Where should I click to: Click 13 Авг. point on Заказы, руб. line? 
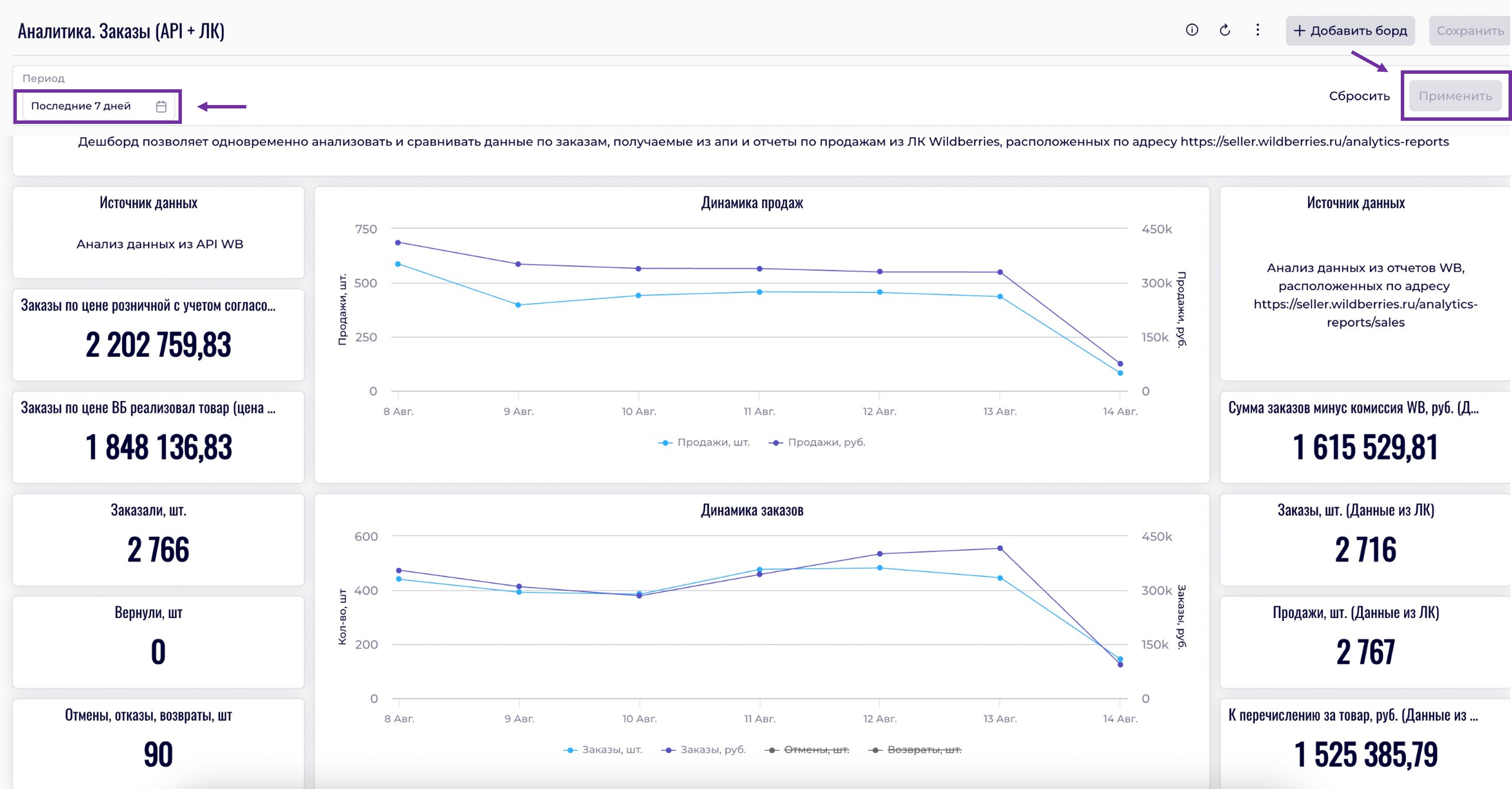(1000, 548)
